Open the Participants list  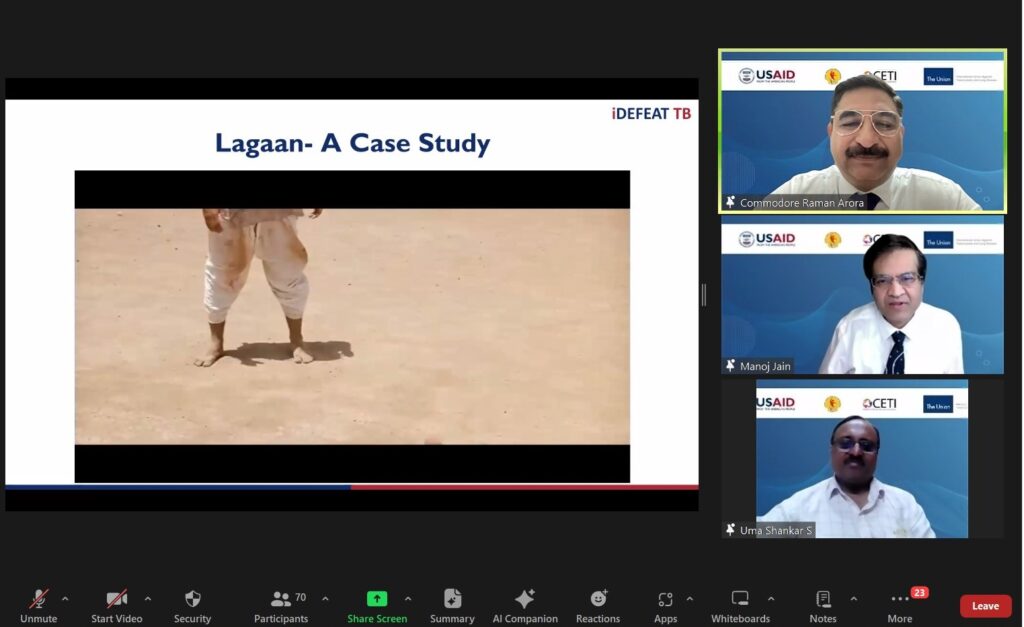pos(281,604)
